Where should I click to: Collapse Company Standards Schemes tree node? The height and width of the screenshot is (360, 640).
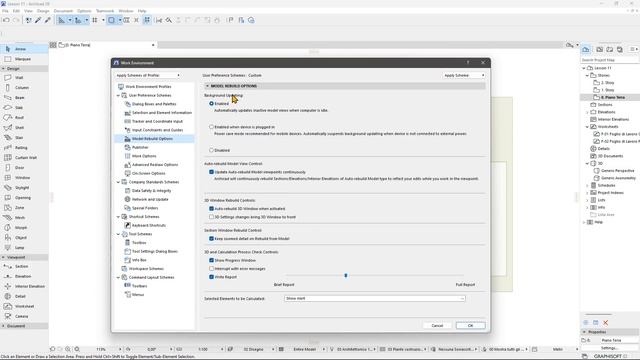click(118, 182)
